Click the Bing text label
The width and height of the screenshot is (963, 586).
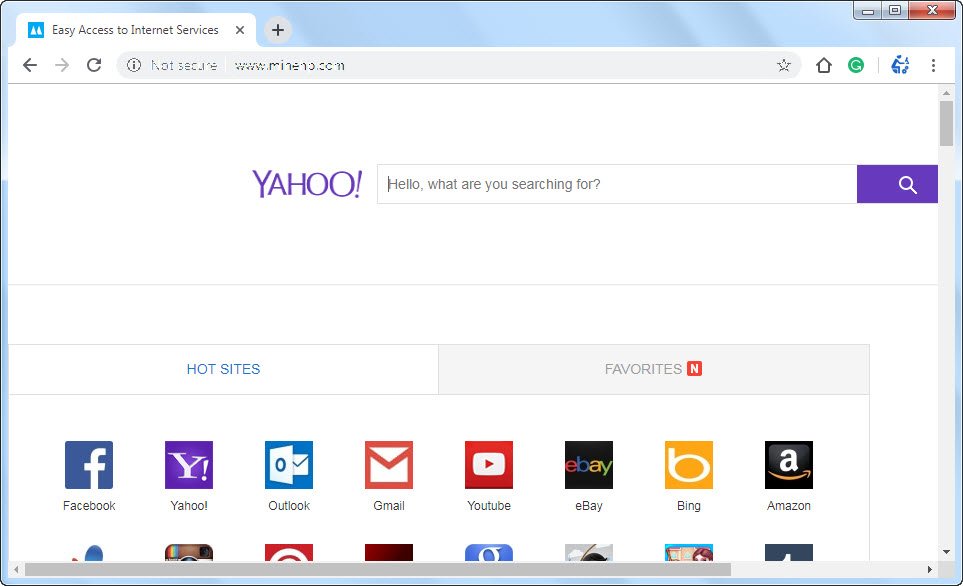689,506
